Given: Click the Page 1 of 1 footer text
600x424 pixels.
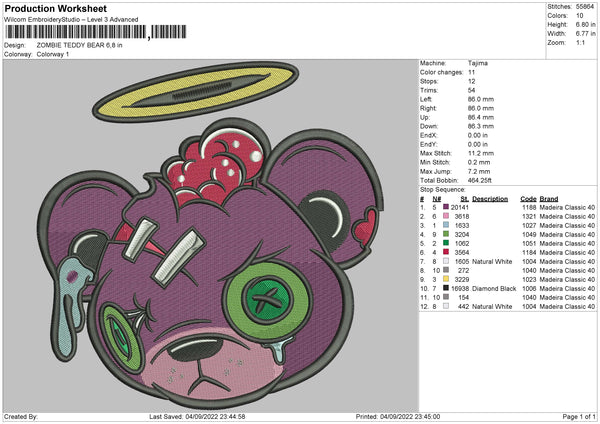Looking at the screenshot, I should (579, 416).
